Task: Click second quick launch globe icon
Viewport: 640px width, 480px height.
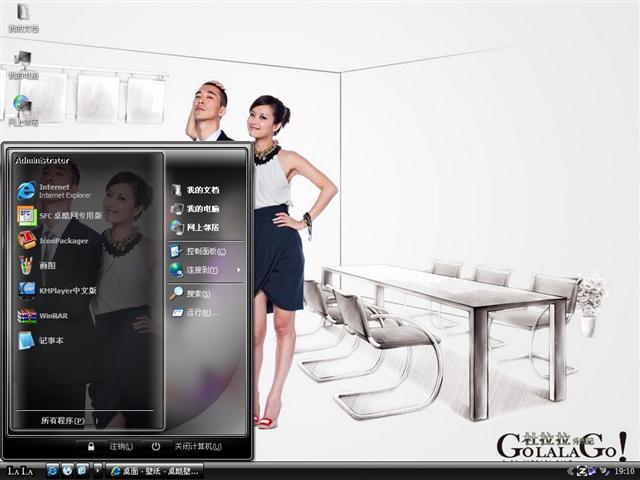Action: tap(67, 471)
